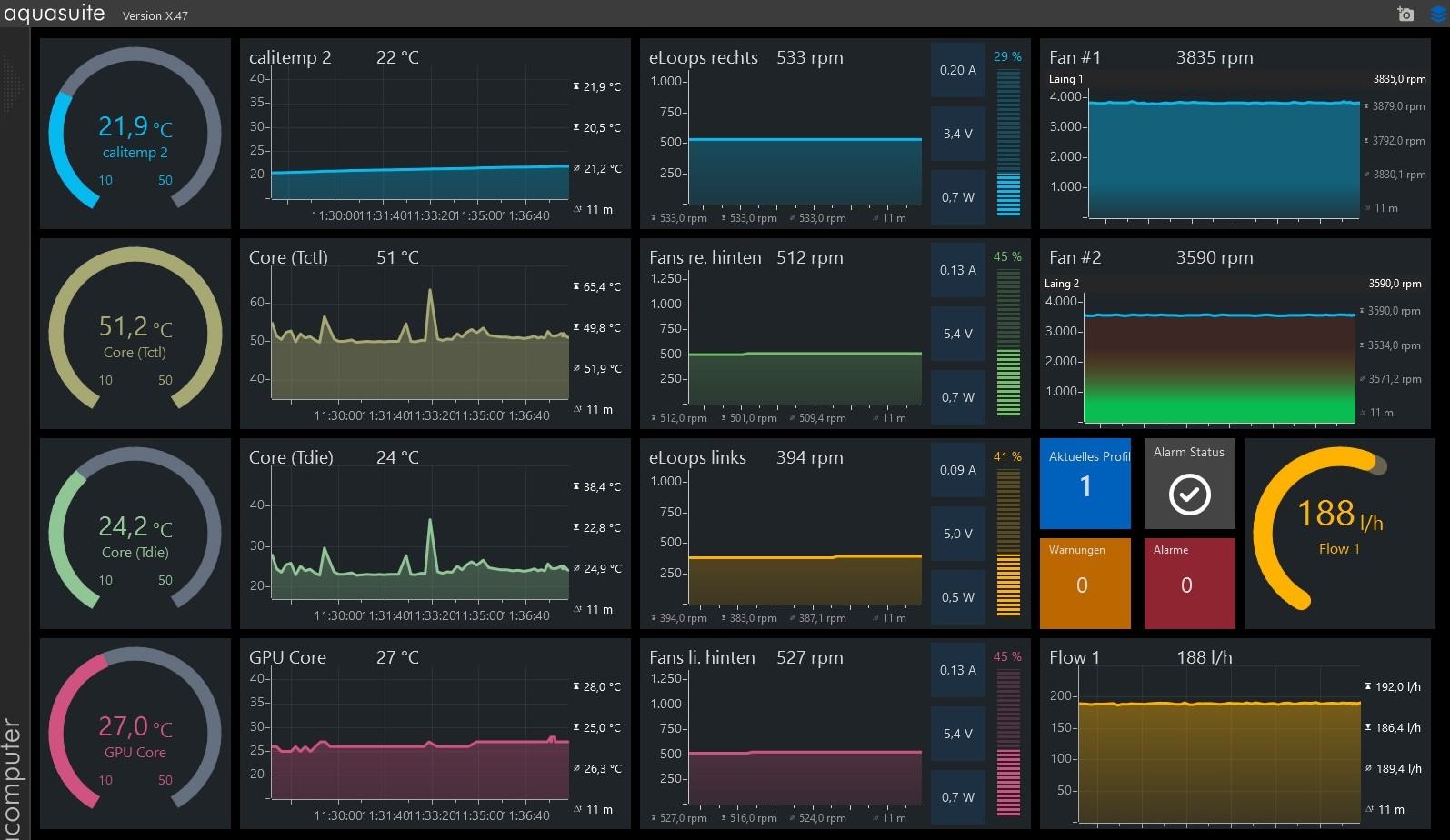Click the Fans li. hinten panel title
Screen dimensions: 1450x840
(x=702, y=657)
